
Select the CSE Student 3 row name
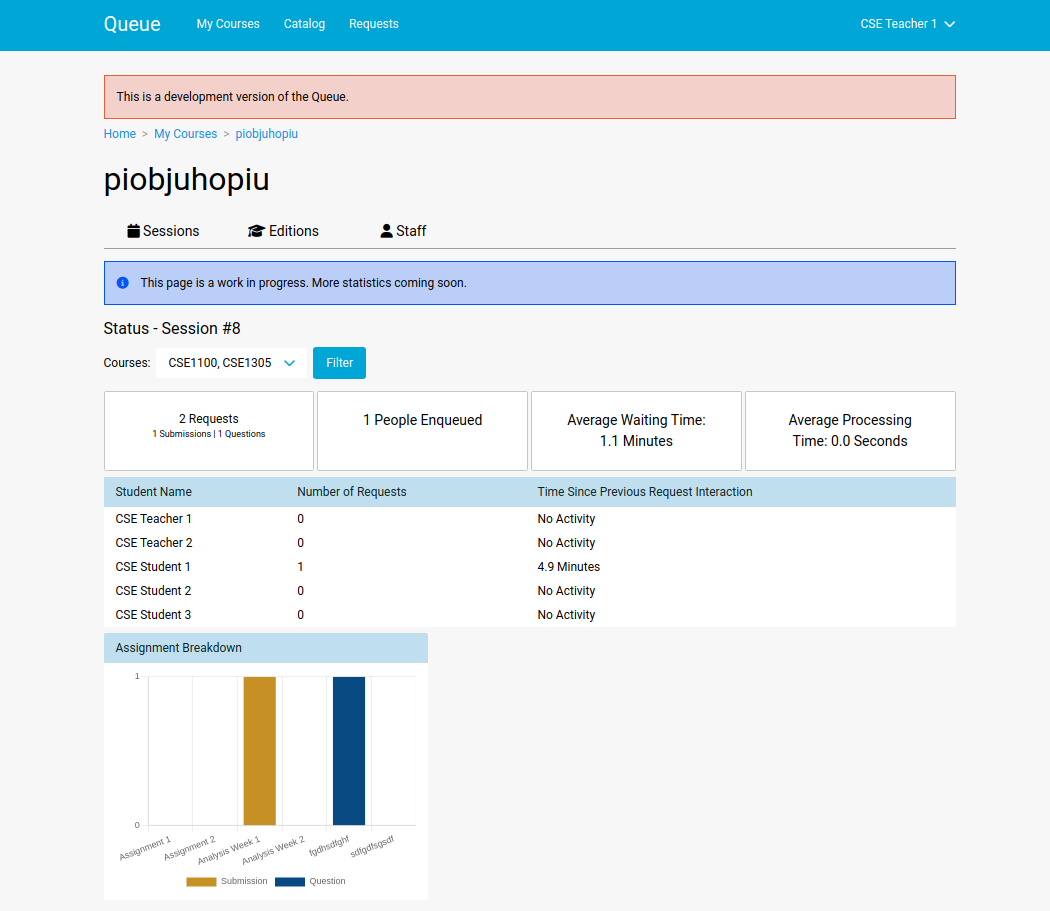[153, 616]
